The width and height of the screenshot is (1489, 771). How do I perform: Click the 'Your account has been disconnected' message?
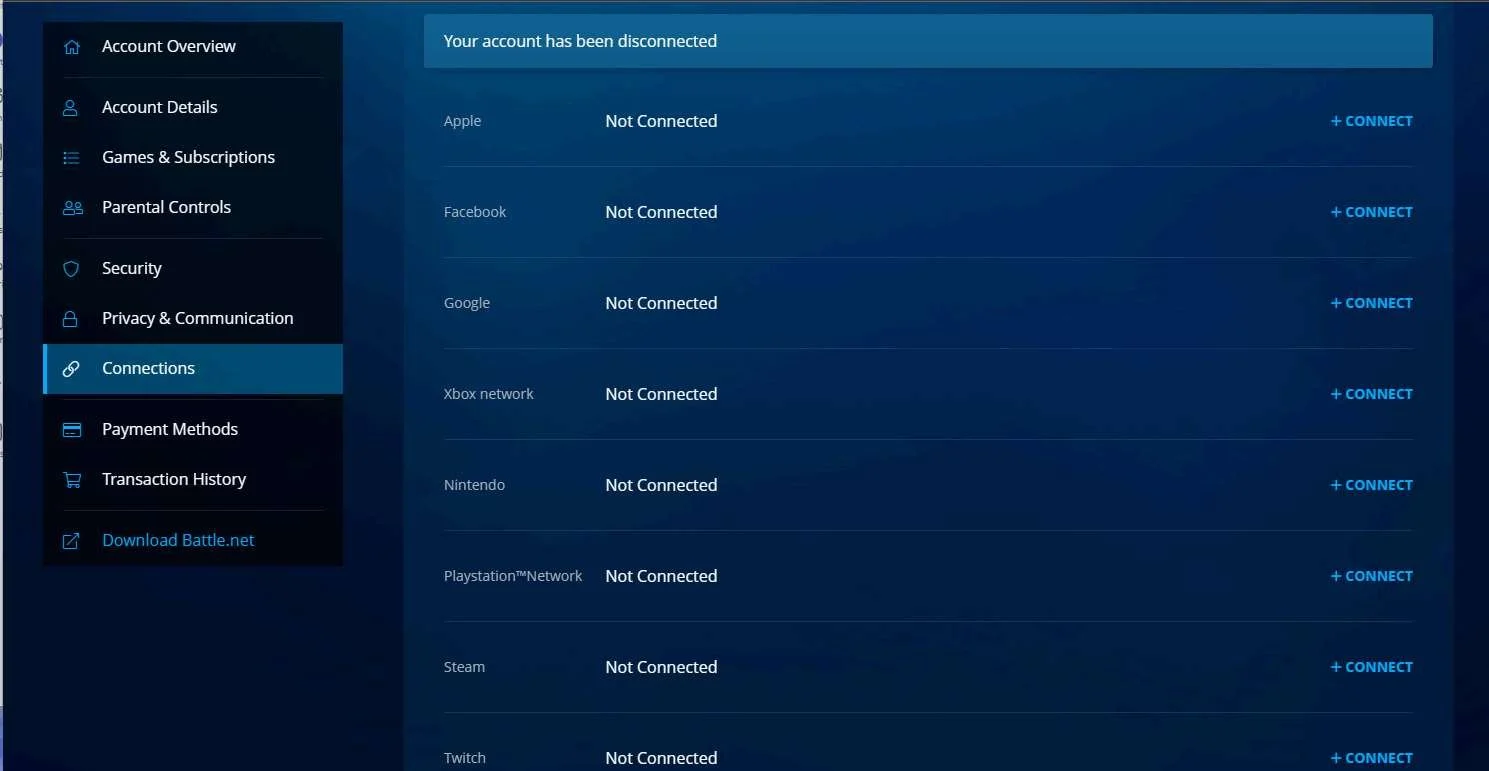[580, 42]
